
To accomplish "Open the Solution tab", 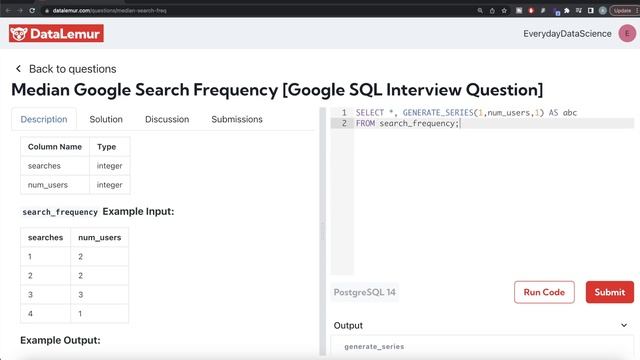I will tap(106, 119).
